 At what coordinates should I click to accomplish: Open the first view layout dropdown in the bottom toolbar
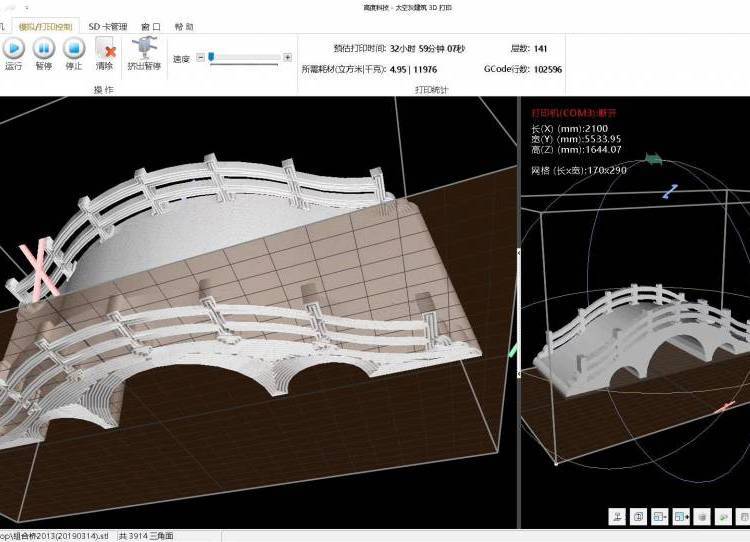click(660, 517)
